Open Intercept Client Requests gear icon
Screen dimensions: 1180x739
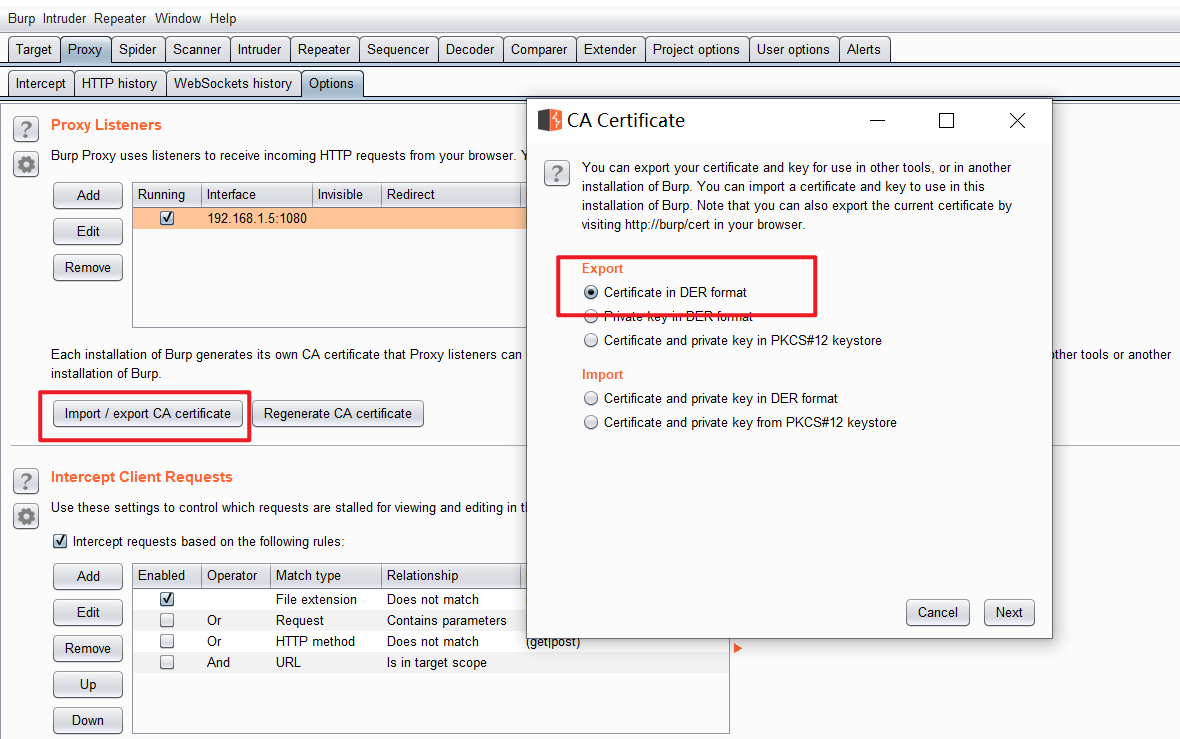(x=26, y=516)
